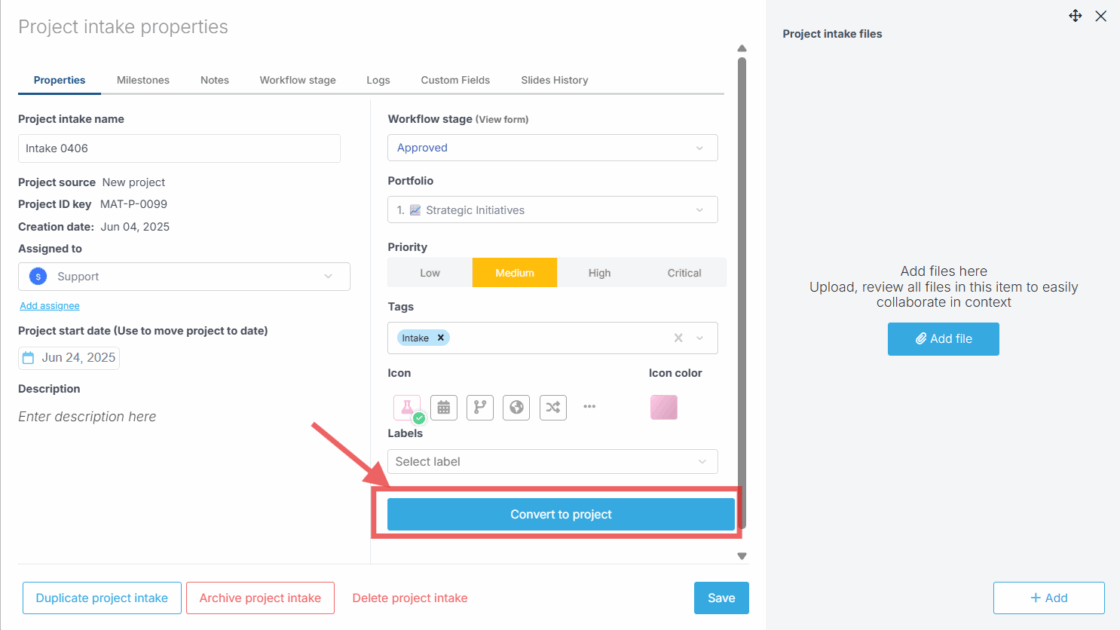Image resolution: width=1120 pixels, height=630 pixels.
Task: Remove the Intake tag with its x
Action: 440,338
